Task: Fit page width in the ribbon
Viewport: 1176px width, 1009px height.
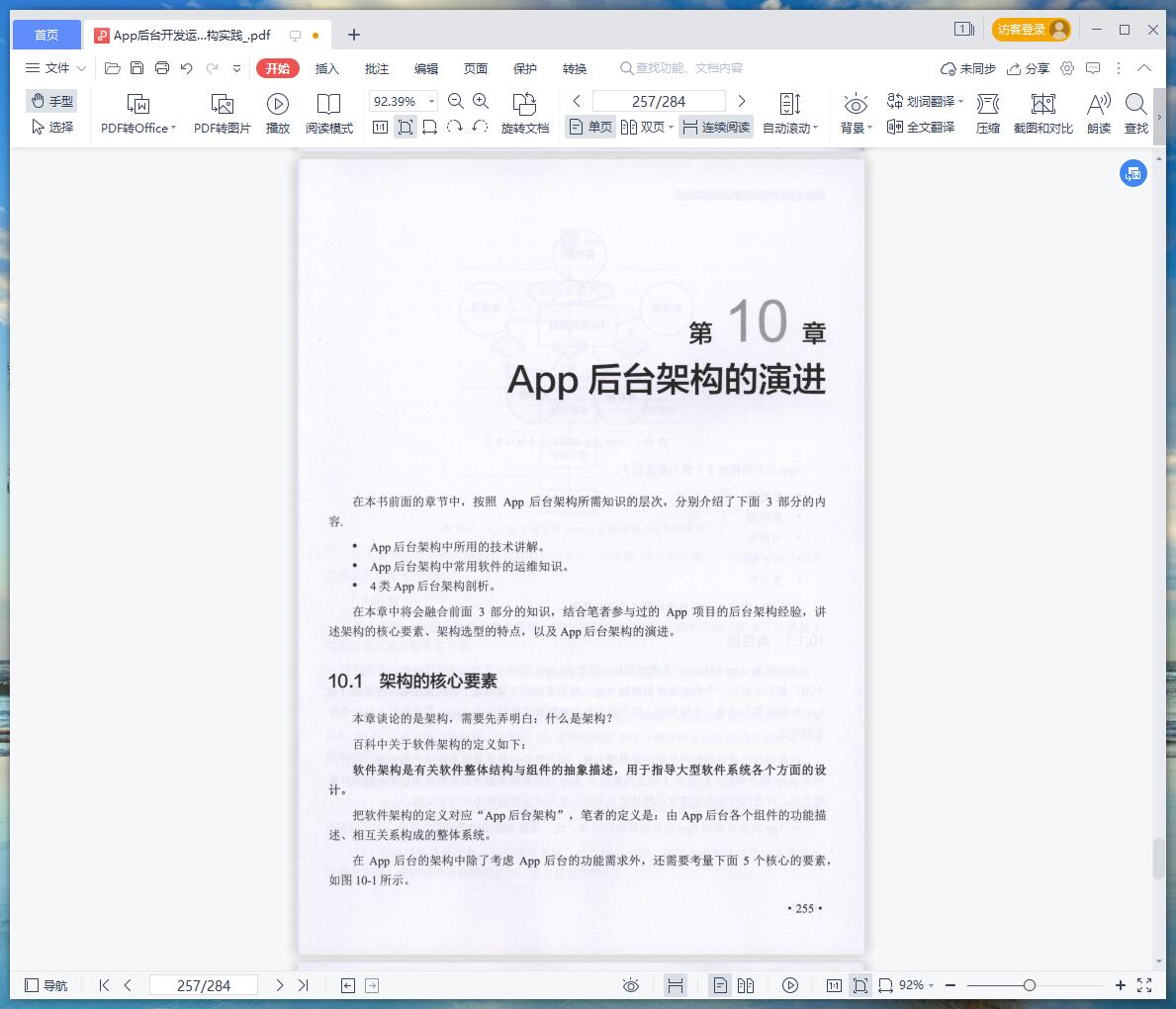Action: pyautogui.click(x=430, y=128)
